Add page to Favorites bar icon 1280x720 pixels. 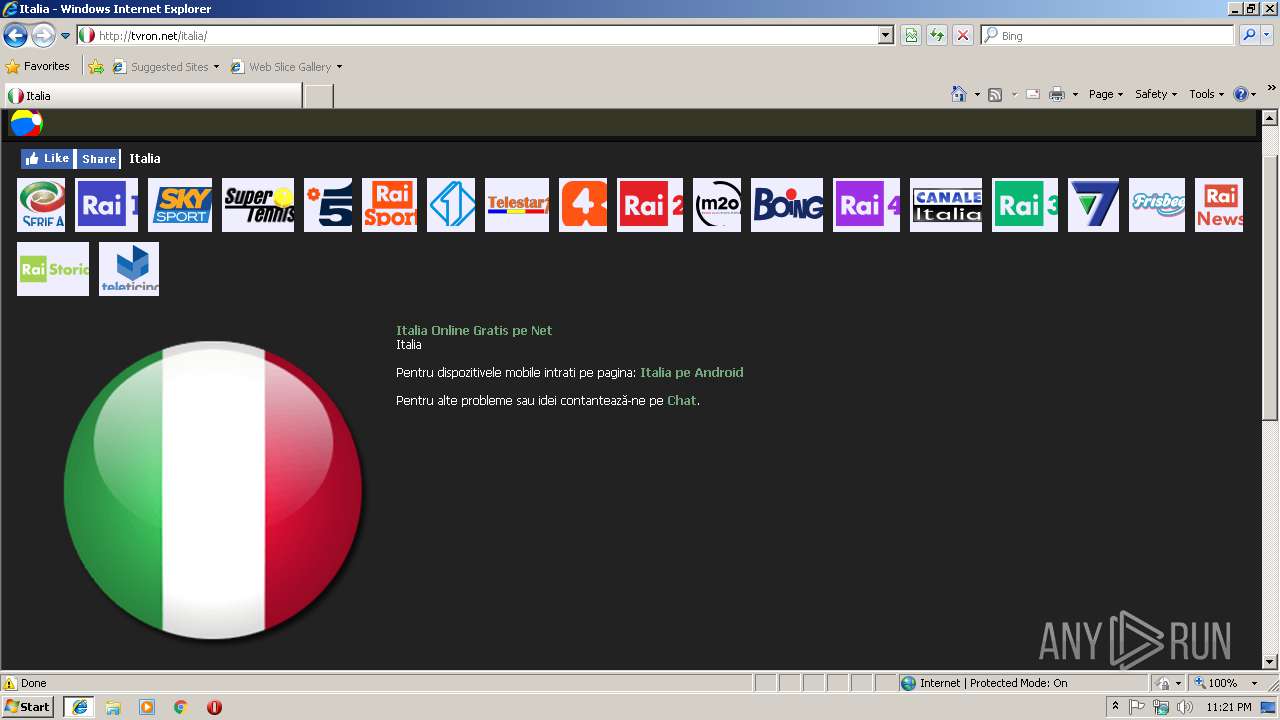click(x=96, y=67)
